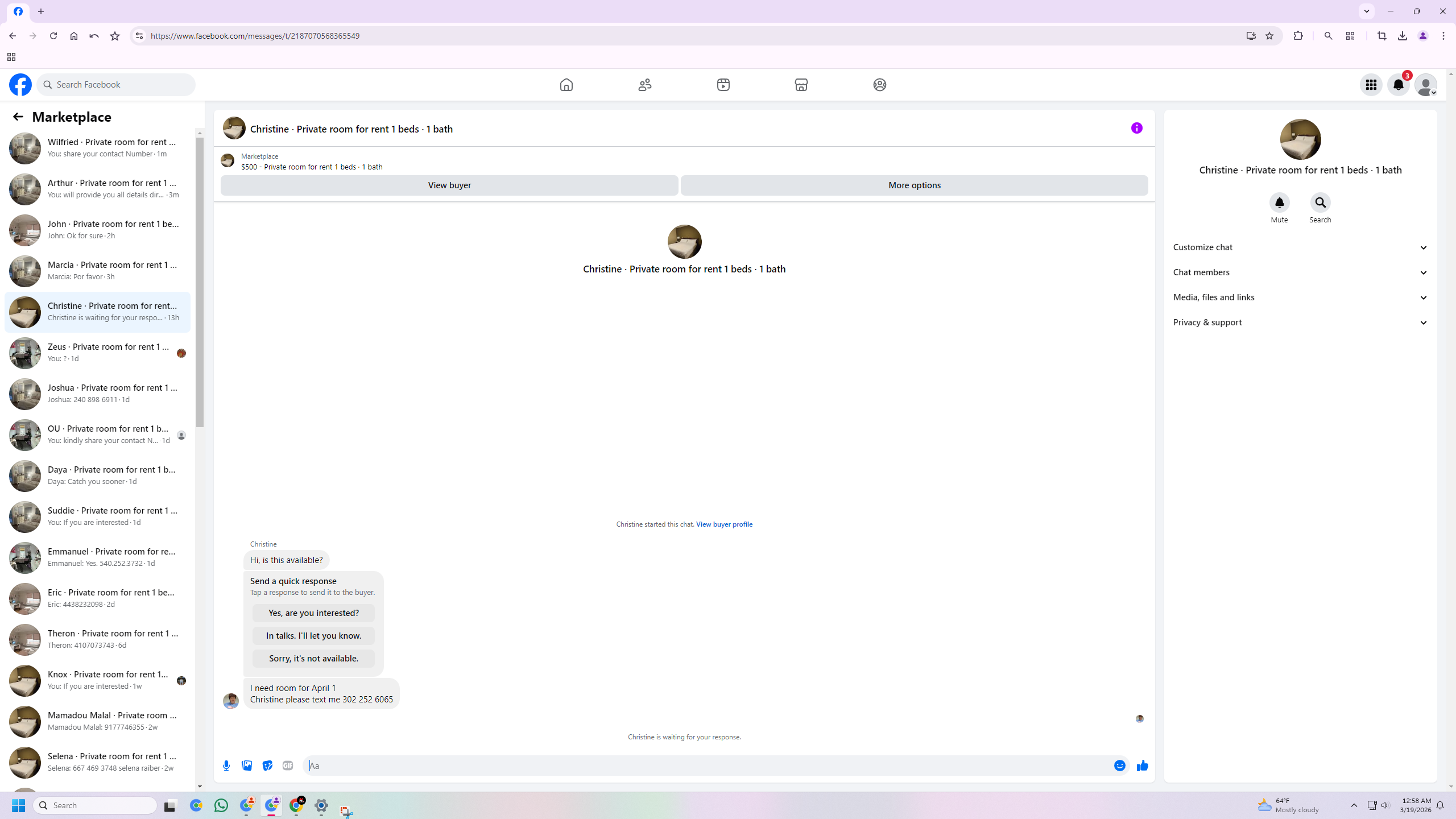
Task: Mute this conversation with the bell
Action: click(x=1279, y=202)
